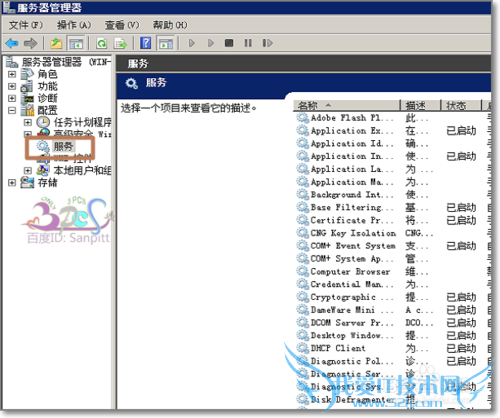This screenshot has height=418, width=500.
Task: Select Application Ma... service row
Action: click(393, 182)
